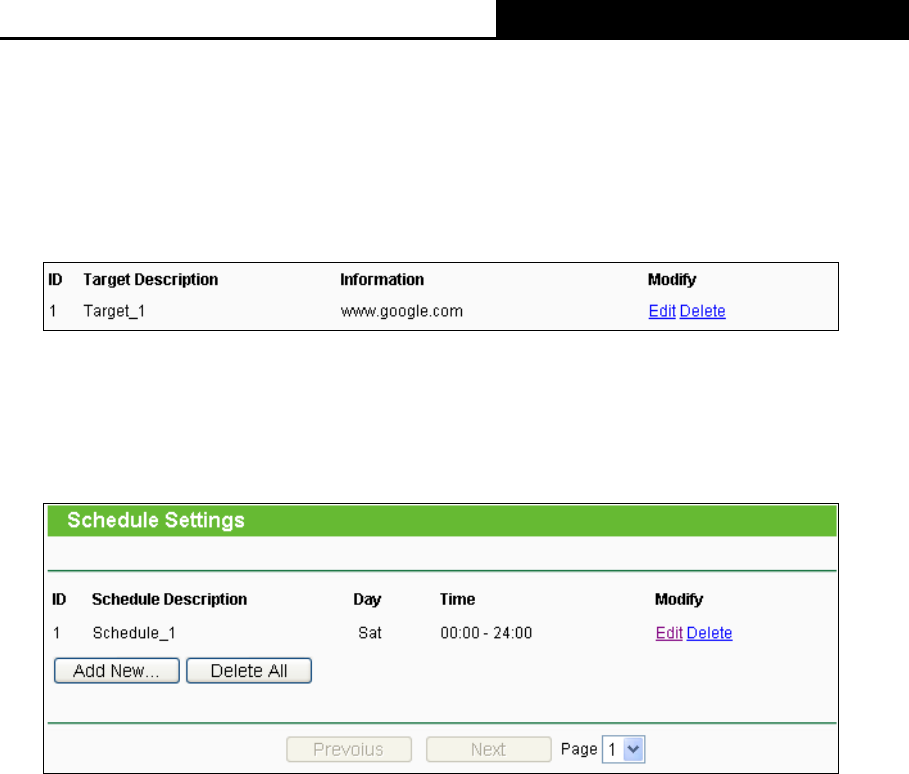The image size is (909, 774).
Task: Click the Information column header
Action: click(x=382, y=280)
